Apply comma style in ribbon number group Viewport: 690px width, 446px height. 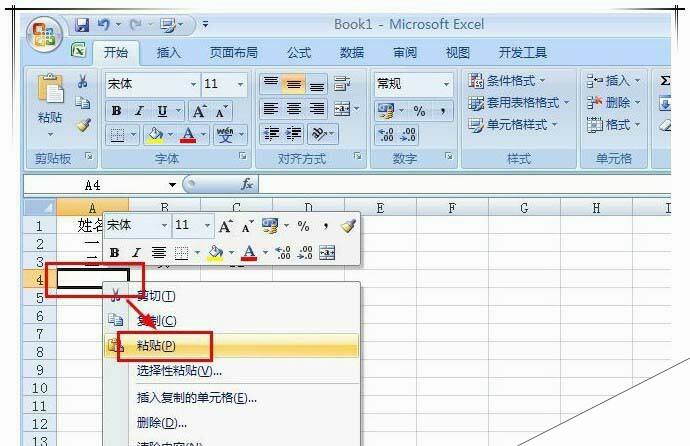point(443,111)
